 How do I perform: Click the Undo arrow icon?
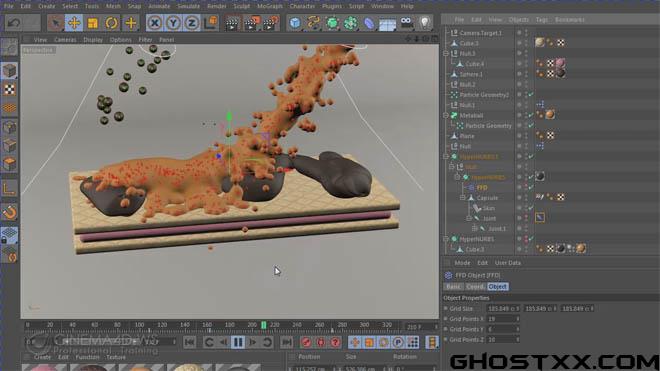pos(14,23)
